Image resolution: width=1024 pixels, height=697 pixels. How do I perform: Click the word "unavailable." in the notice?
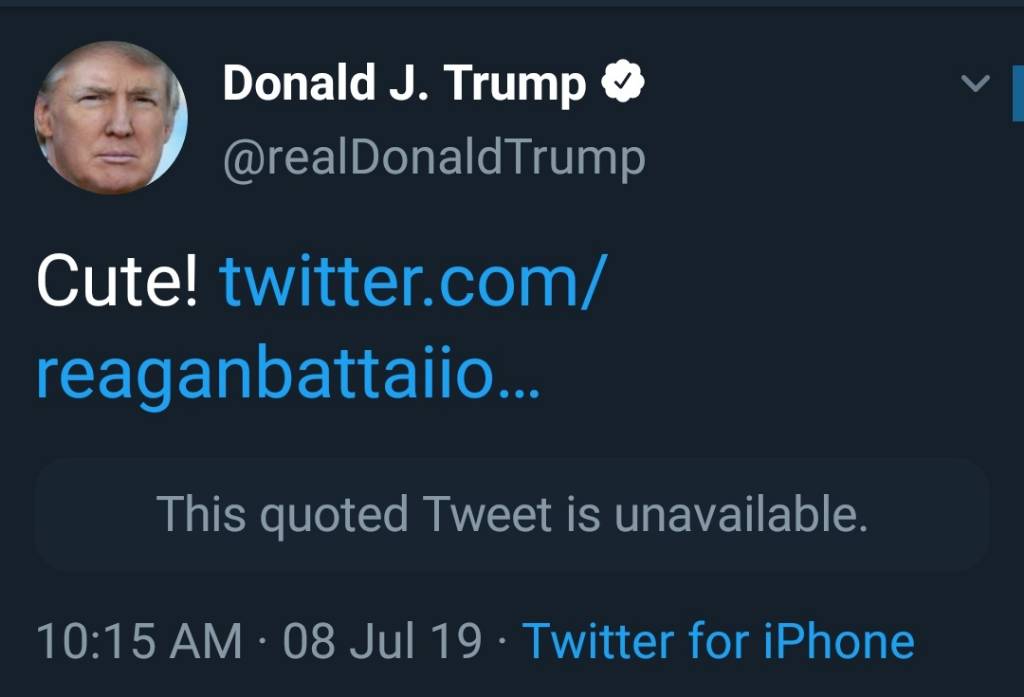point(740,515)
